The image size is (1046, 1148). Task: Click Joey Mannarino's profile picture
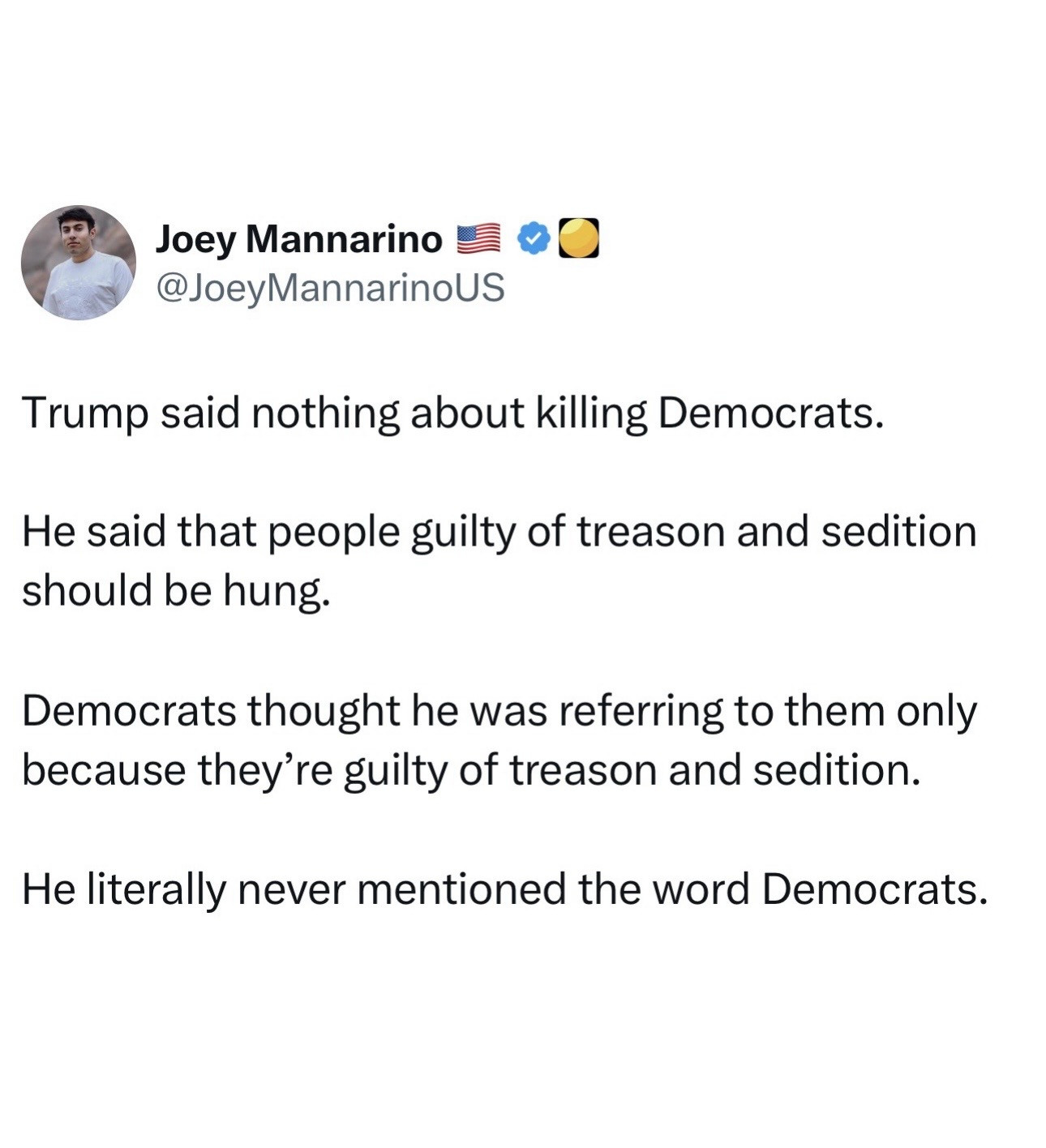pyautogui.click(x=79, y=262)
